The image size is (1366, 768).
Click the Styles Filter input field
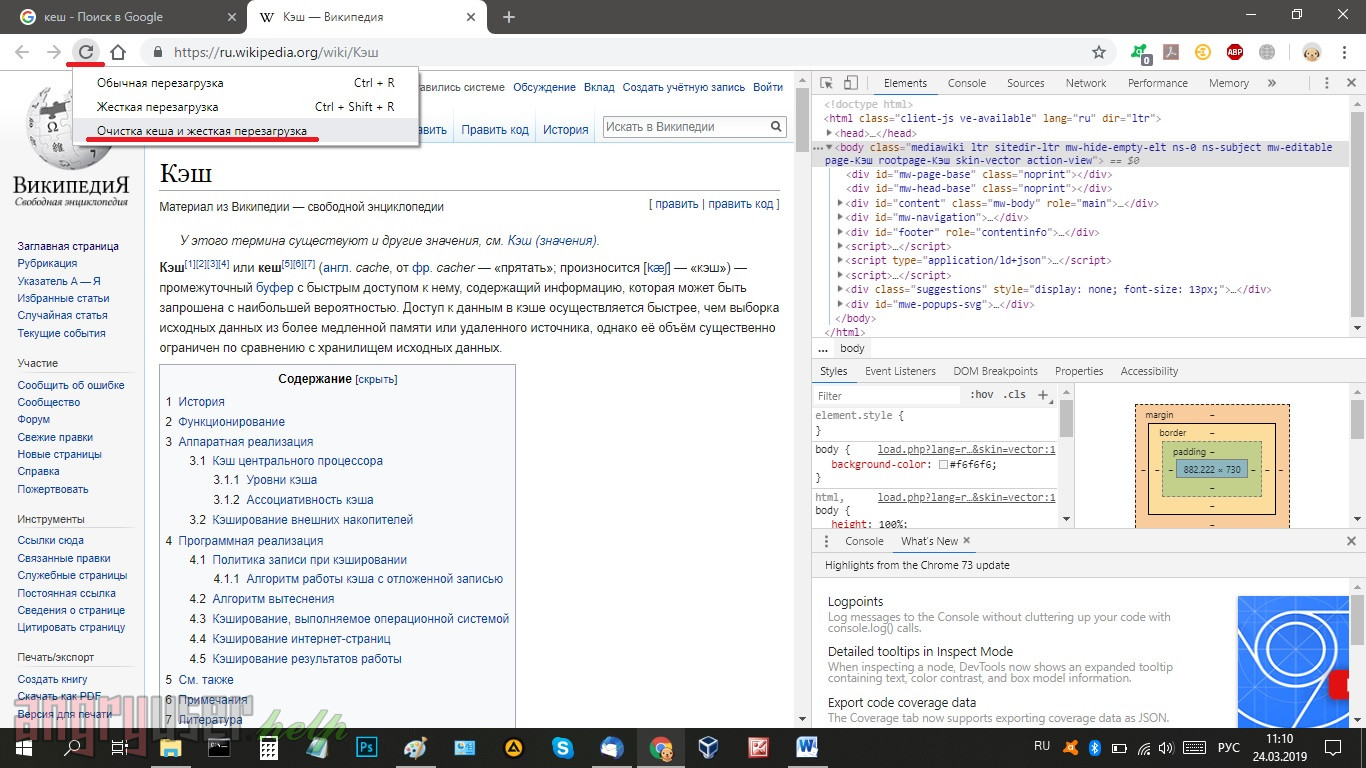point(888,396)
